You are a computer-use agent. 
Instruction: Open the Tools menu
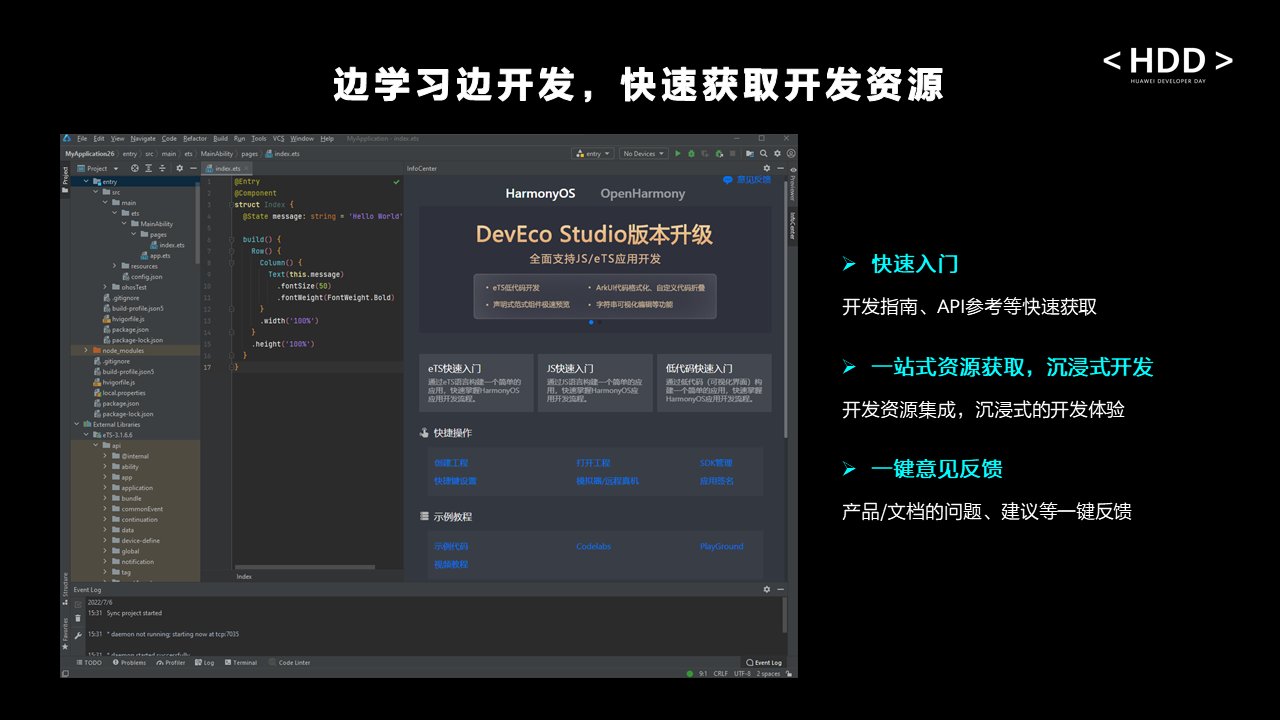259,138
